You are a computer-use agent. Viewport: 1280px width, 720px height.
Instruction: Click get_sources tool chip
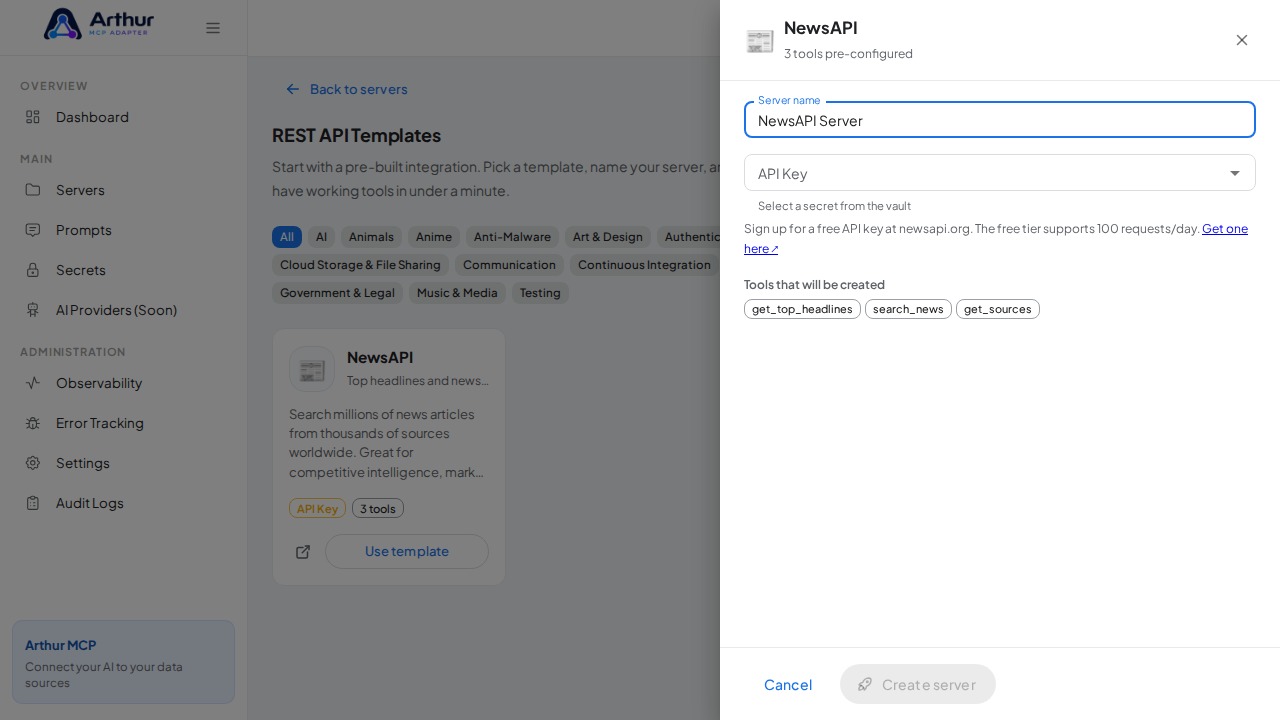coord(998,309)
